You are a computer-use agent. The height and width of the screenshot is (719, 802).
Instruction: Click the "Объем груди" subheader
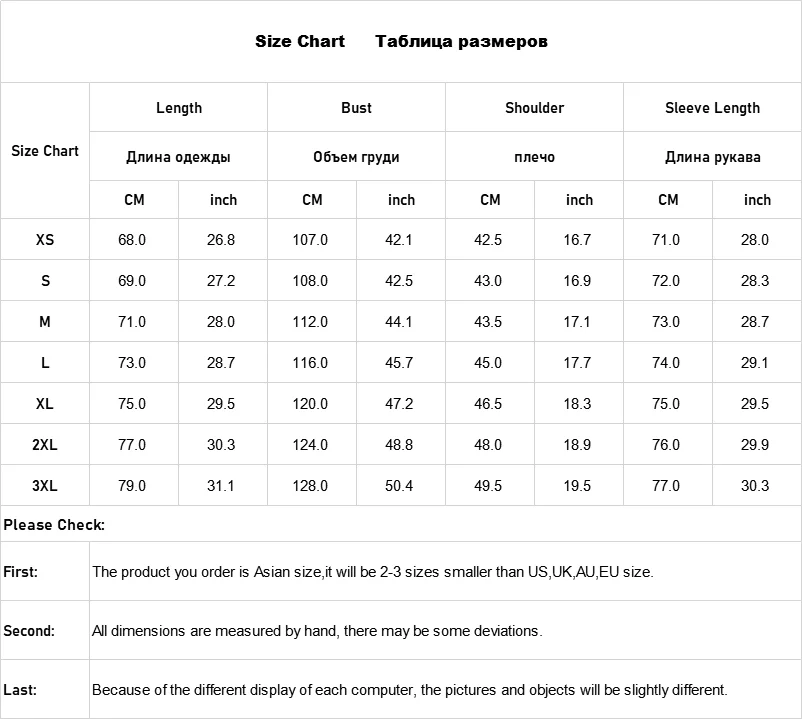[x=356, y=157]
